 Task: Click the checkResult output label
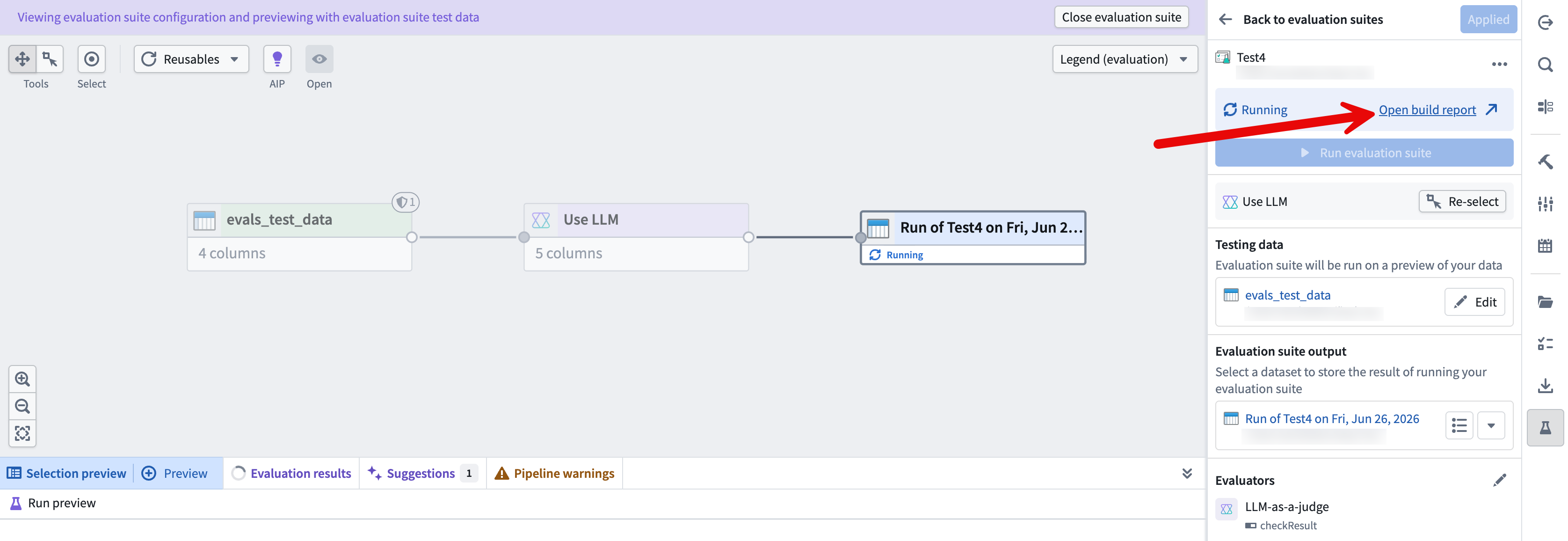(1288, 526)
